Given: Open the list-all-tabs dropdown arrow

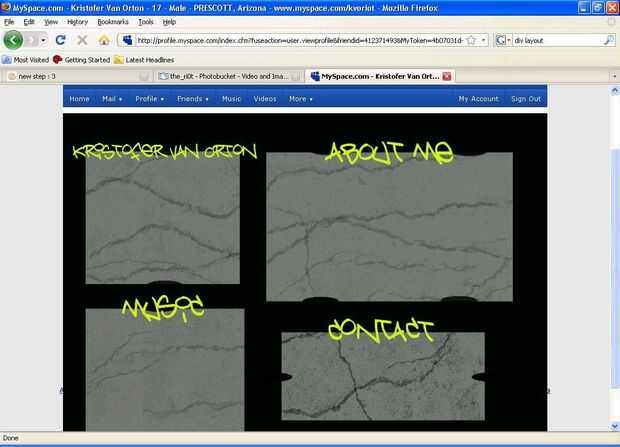Looking at the screenshot, I should [x=614, y=76].
